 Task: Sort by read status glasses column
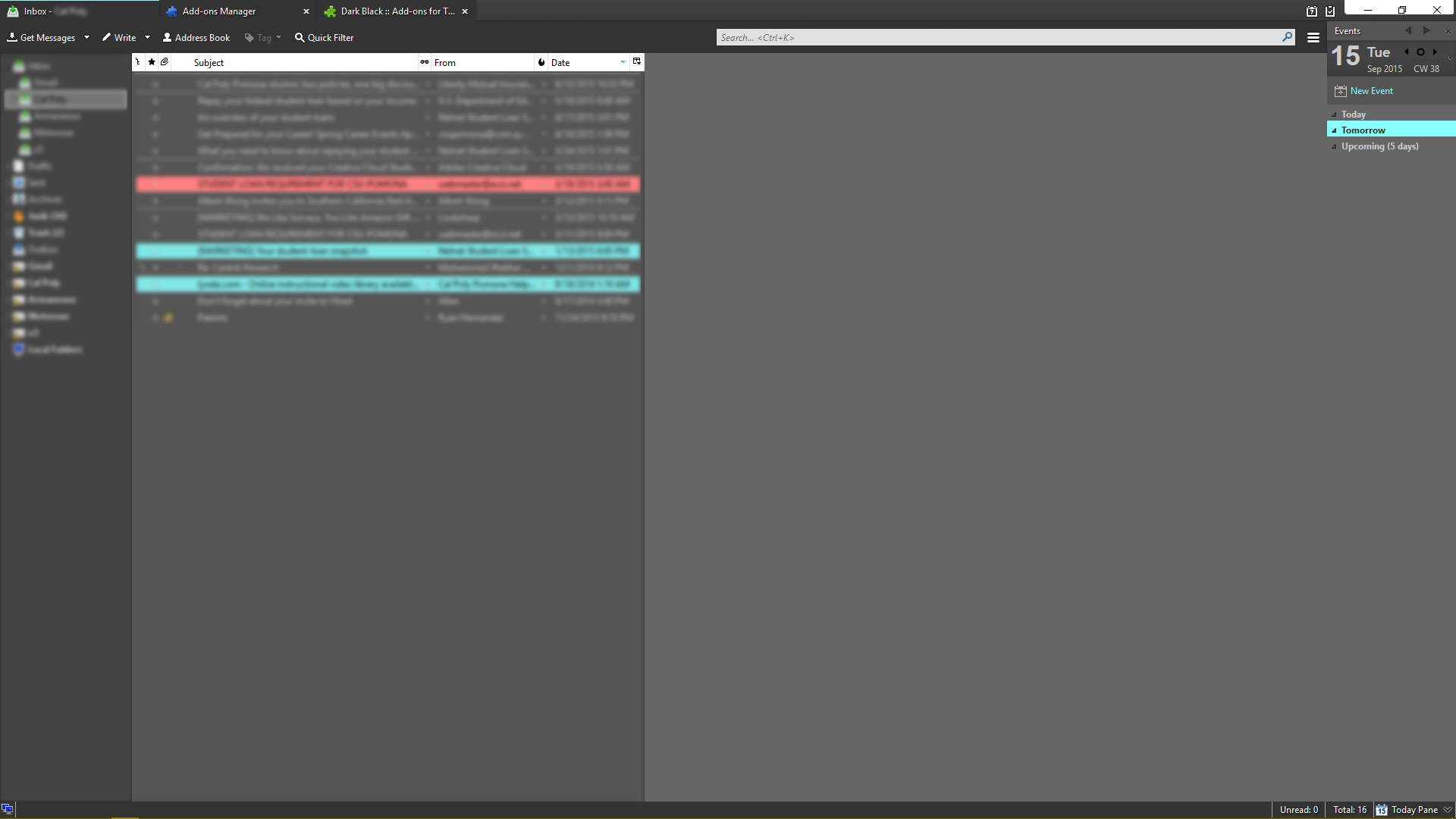[425, 62]
